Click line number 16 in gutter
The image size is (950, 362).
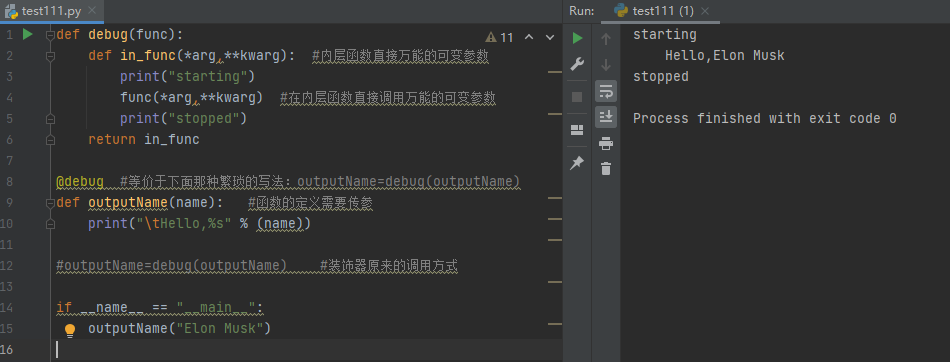coord(7,350)
